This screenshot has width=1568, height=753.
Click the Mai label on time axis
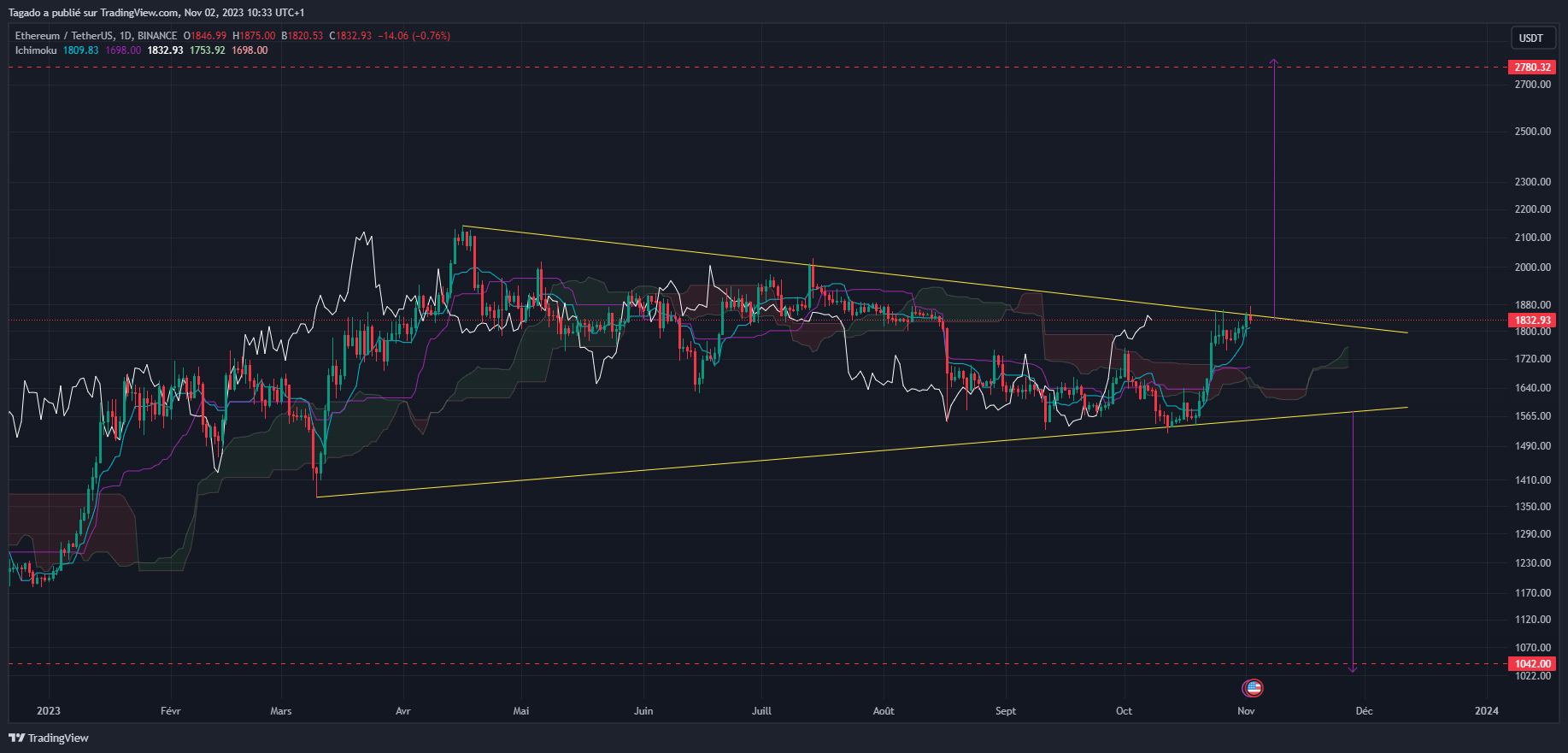(x=521, y=711)
